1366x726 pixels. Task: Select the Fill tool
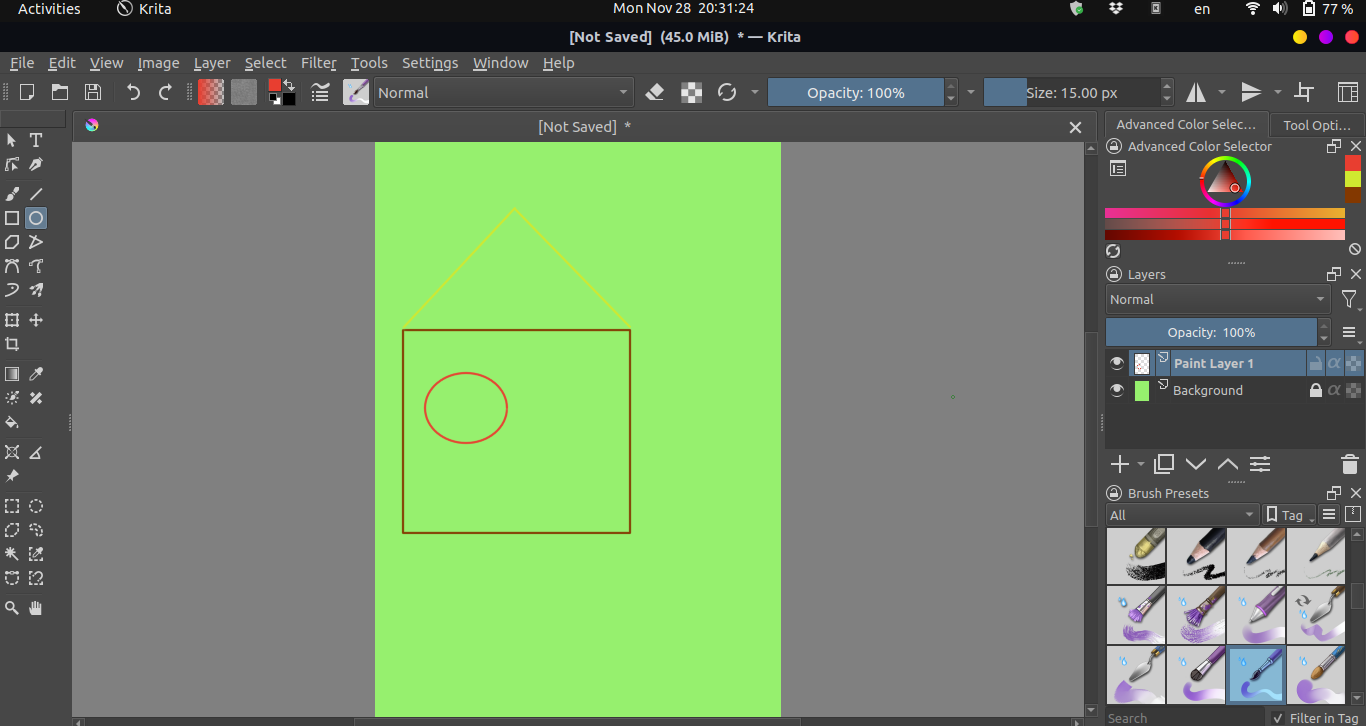[12, 422]
